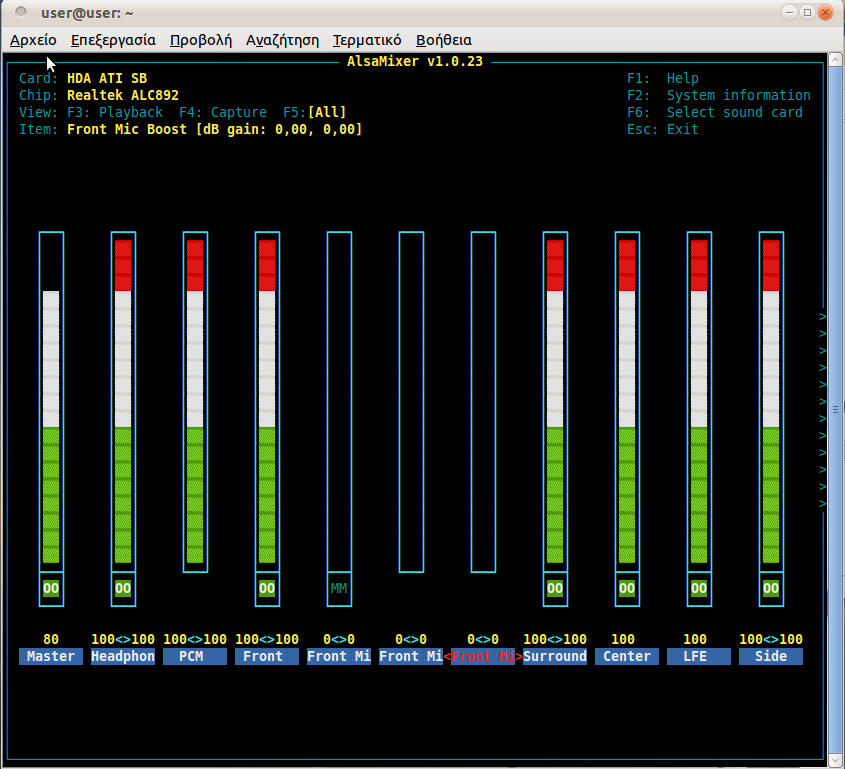The image size is (845, 769).
Task: Open the Επεξεργασία menu
Action: point(113,40)
